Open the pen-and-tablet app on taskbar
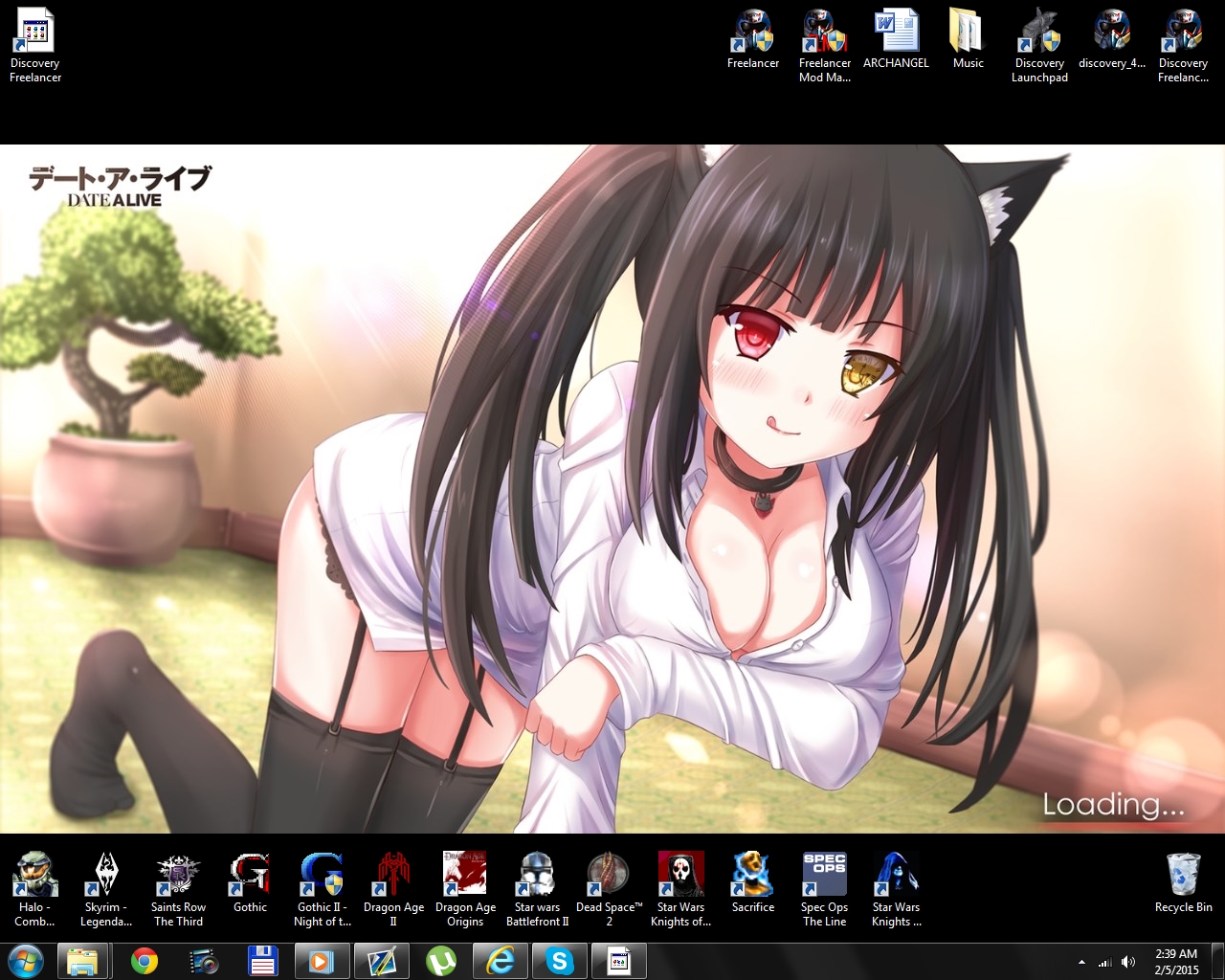Image resolution: width=1225 pixels, height=980 pixels. tap(381, 961)
